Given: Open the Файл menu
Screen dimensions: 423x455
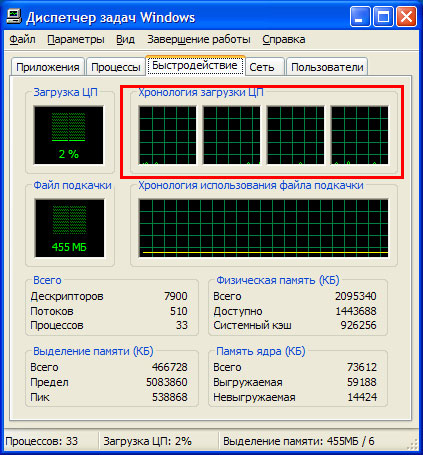Looking at the screenshot, I should [22, 39].
